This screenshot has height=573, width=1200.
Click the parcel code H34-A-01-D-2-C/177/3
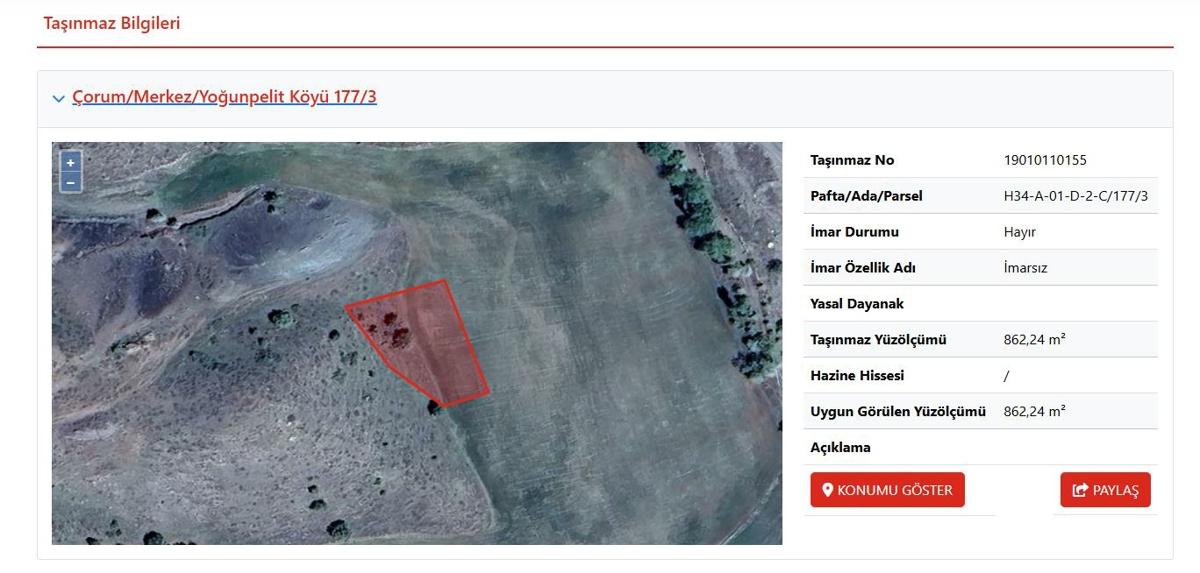(1076, 196)
